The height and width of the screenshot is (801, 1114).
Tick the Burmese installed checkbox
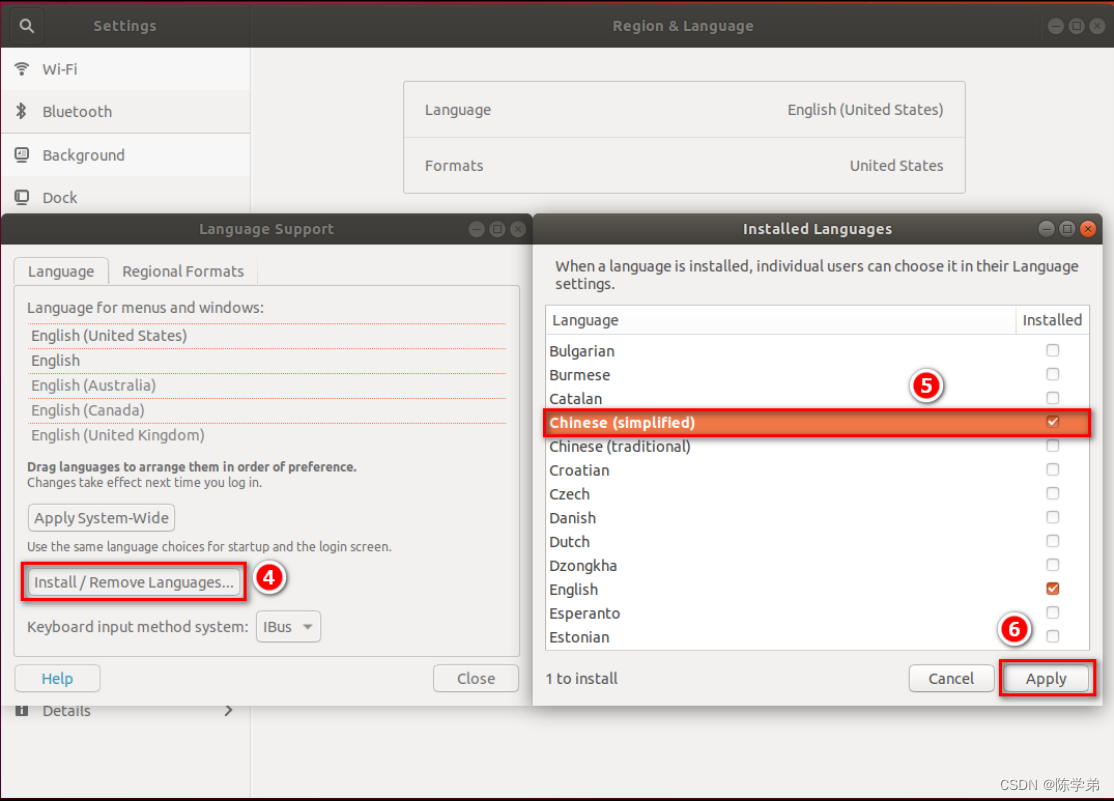(x=1053, y=374)
